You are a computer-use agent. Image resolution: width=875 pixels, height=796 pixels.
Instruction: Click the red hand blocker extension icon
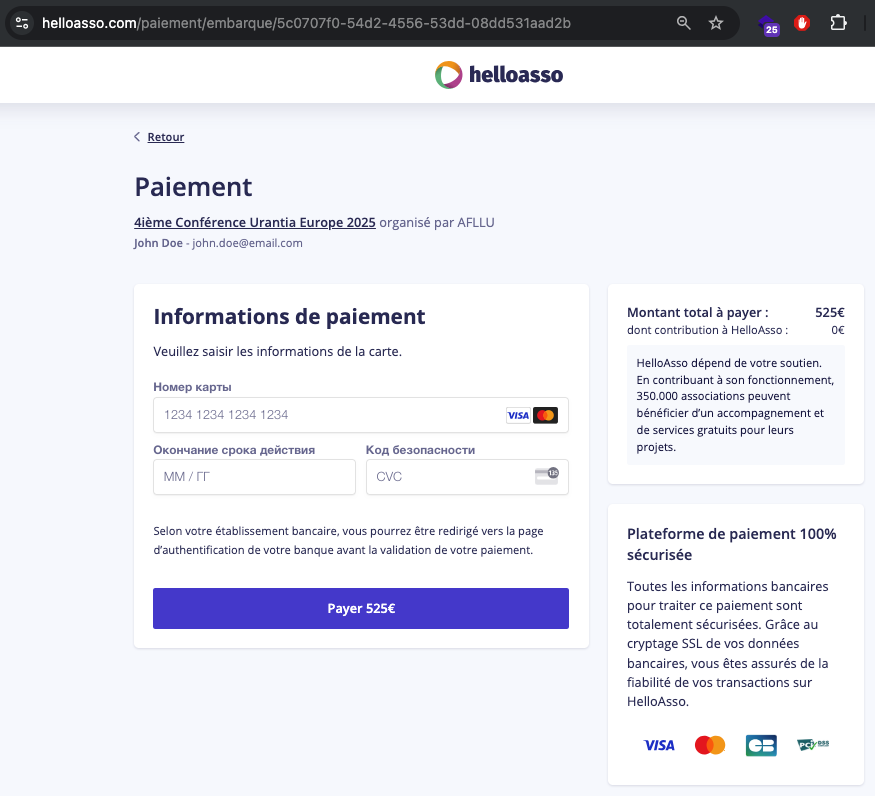(x=802, y=23)
